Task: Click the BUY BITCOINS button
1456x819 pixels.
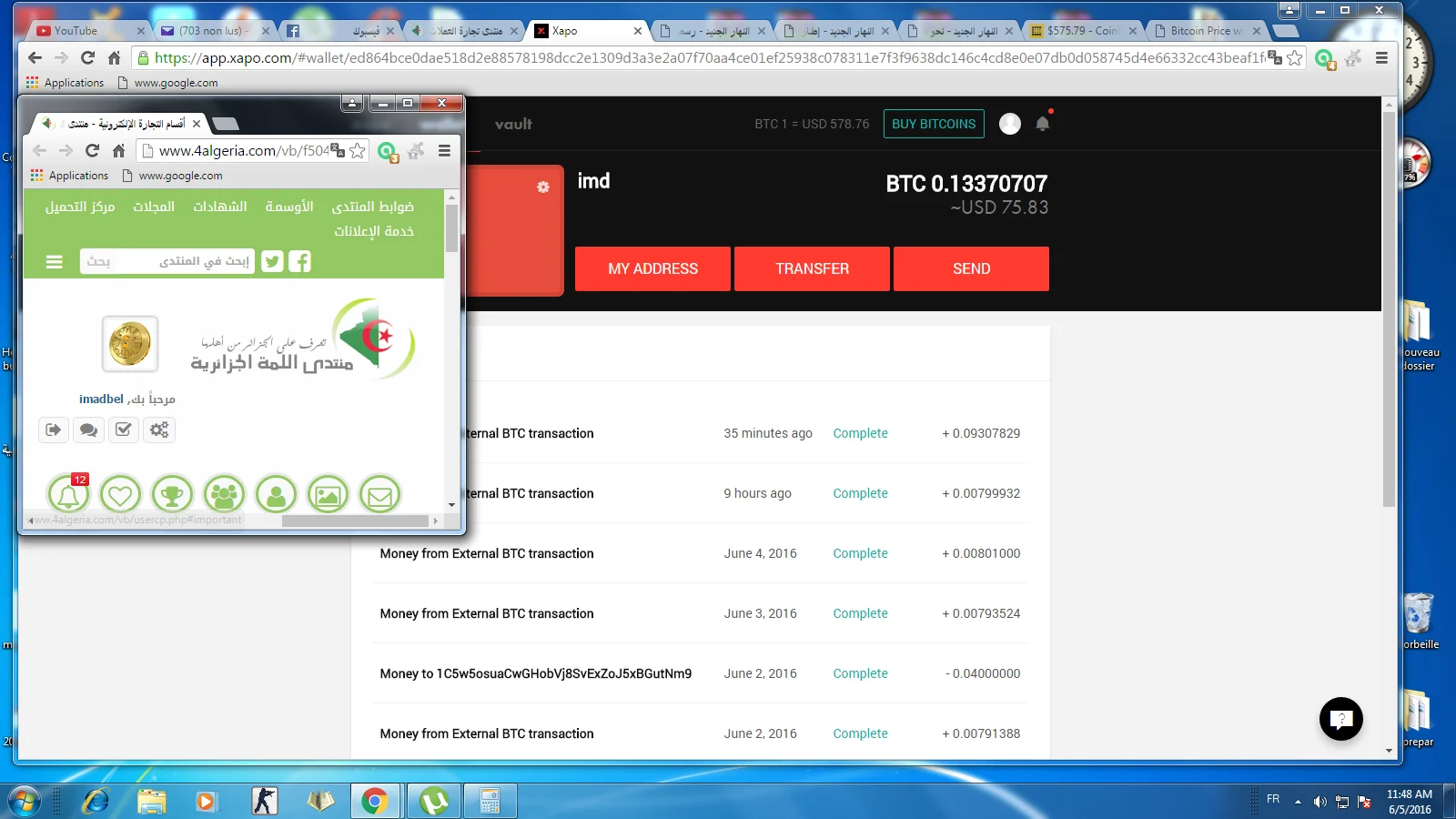Action: pos(933,124)
